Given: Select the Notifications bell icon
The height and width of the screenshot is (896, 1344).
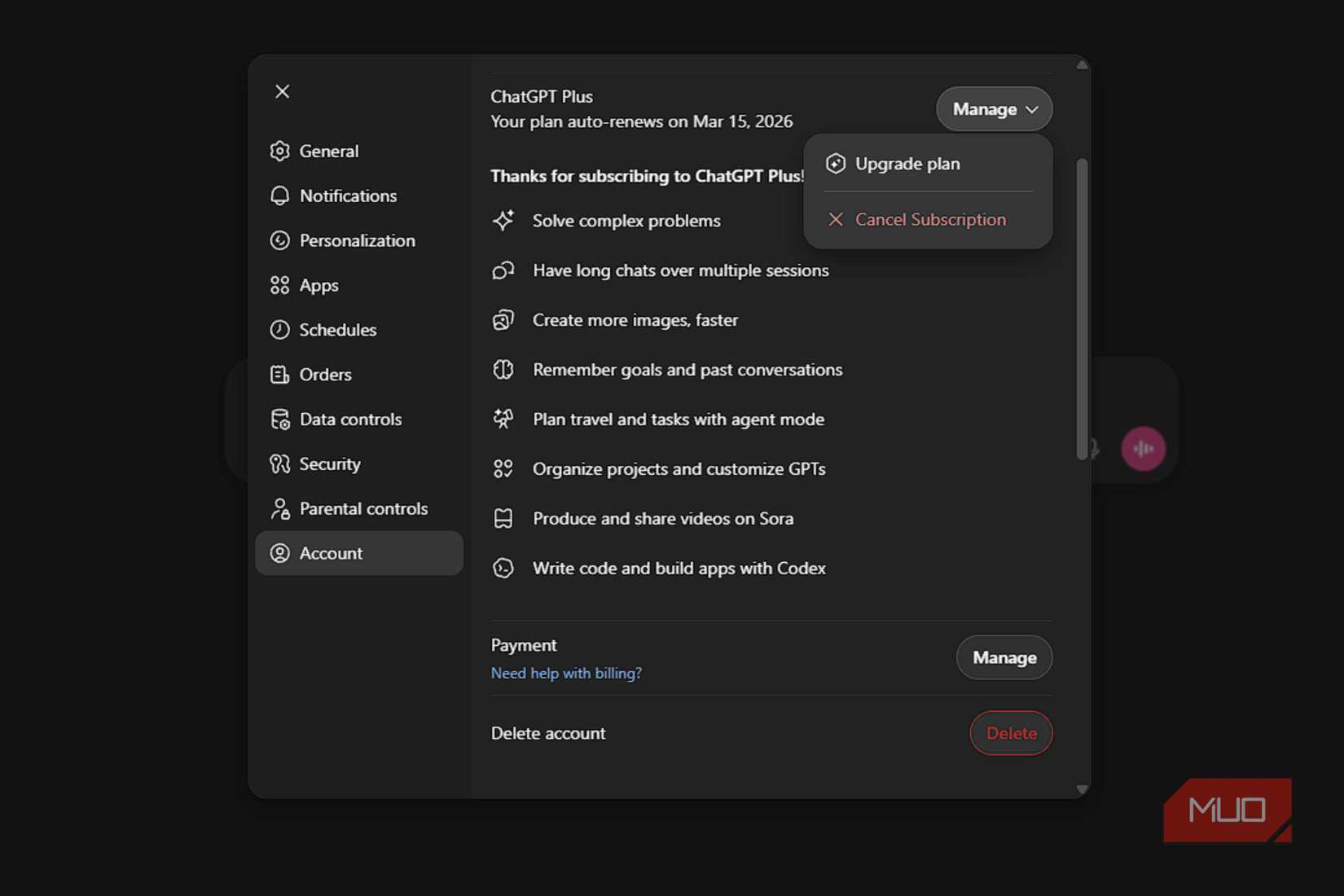Looking at the screenshot, I should pyautogui.click(x=279, y=195).
